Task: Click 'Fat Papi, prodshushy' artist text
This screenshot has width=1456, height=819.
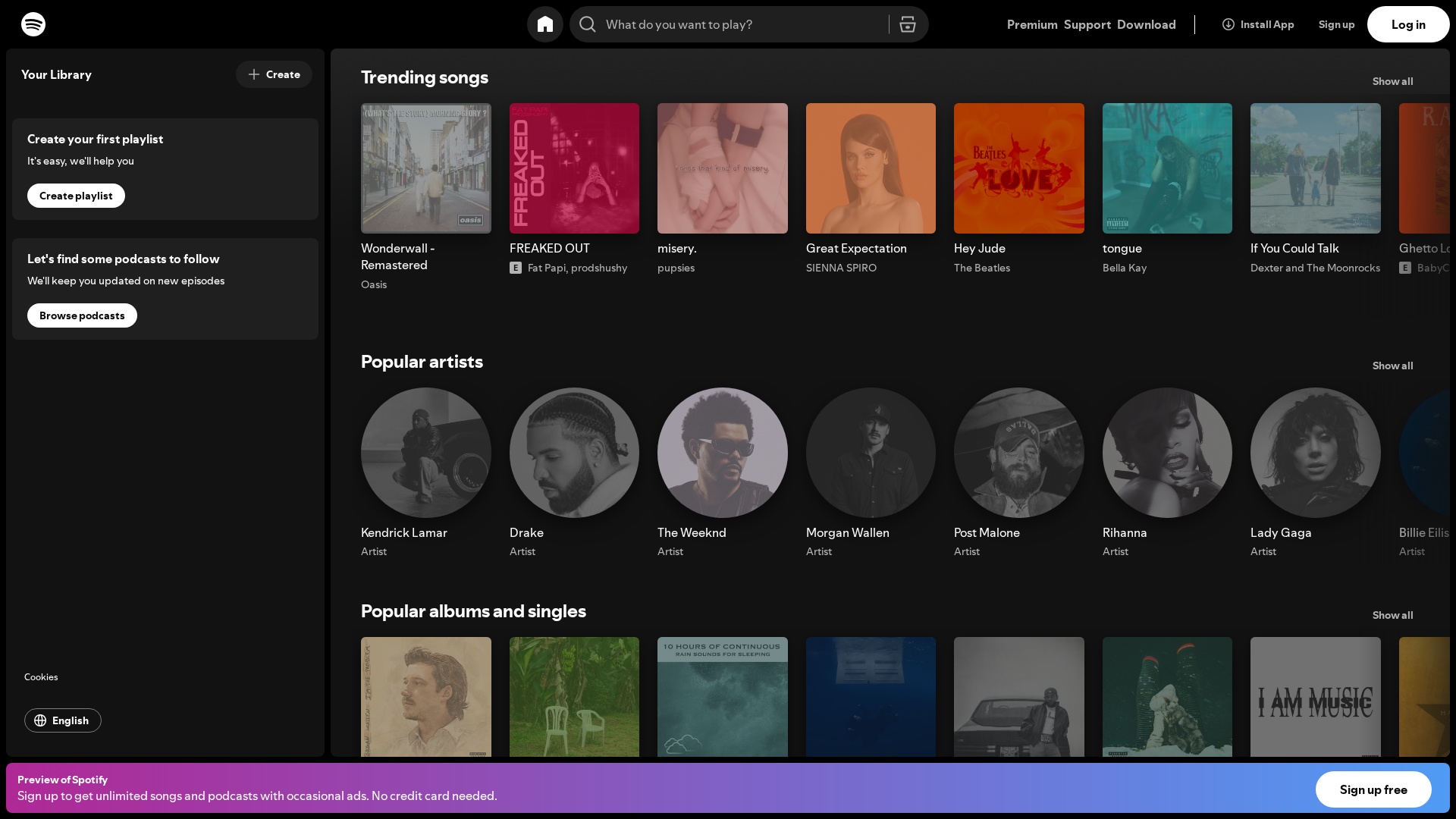Action: (577, 268)
